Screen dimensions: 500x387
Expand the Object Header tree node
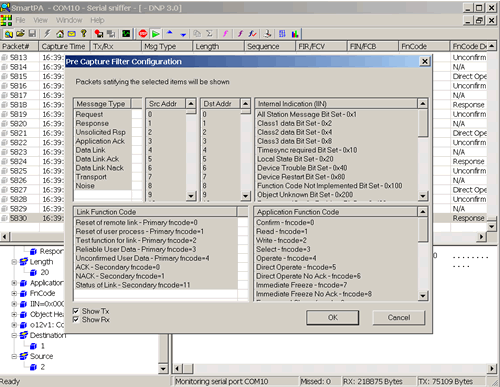coord(14,314)
